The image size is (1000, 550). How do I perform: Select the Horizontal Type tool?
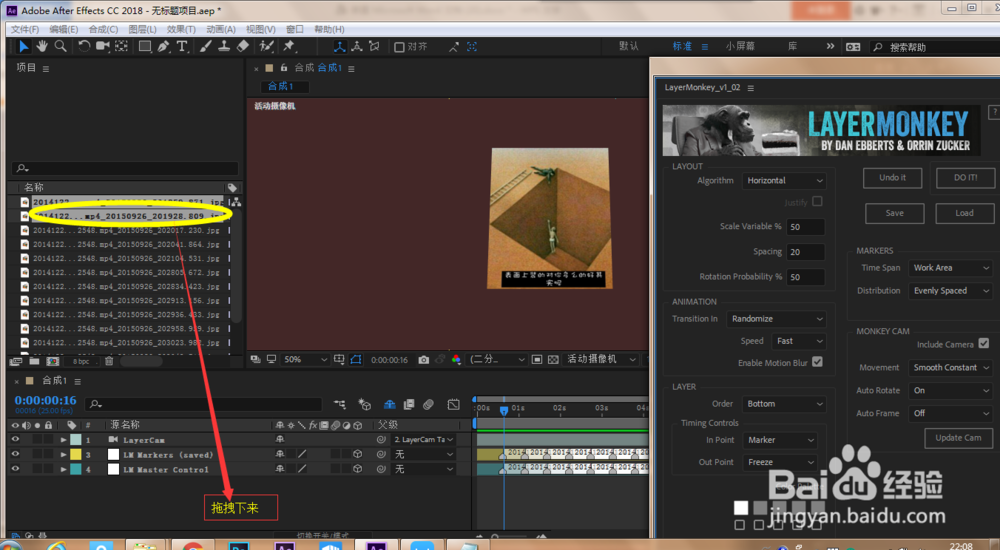(182, 47)
